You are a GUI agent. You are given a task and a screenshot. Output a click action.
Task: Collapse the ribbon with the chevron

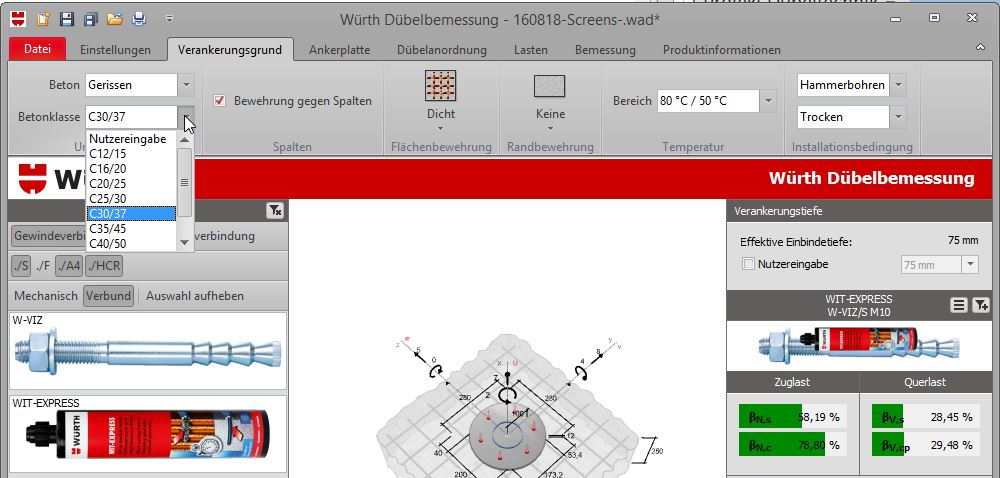(980, 47)
